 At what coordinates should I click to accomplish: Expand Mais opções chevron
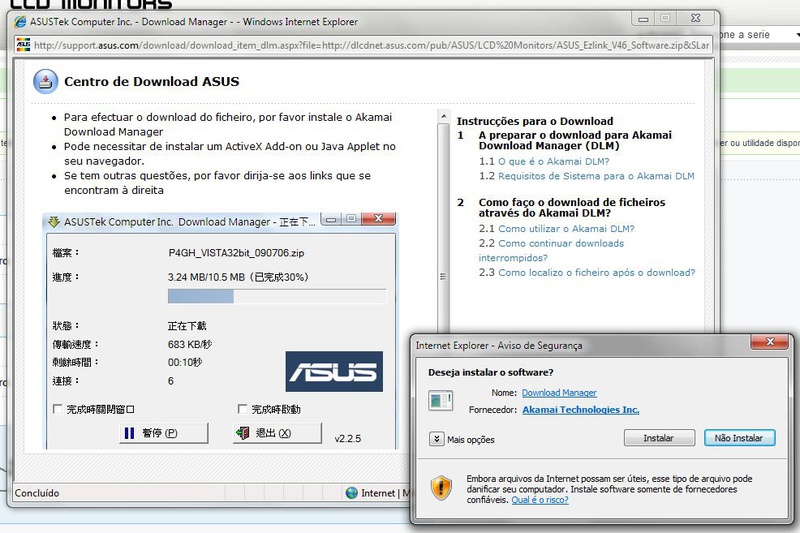coord(437,439)
